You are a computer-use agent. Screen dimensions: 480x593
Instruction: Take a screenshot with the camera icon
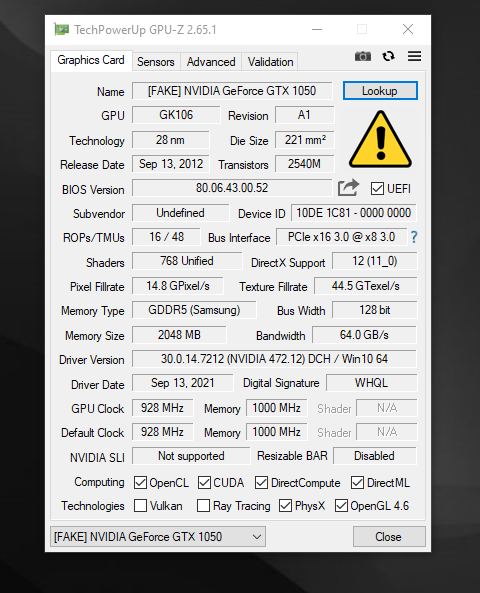click(363, 56)
